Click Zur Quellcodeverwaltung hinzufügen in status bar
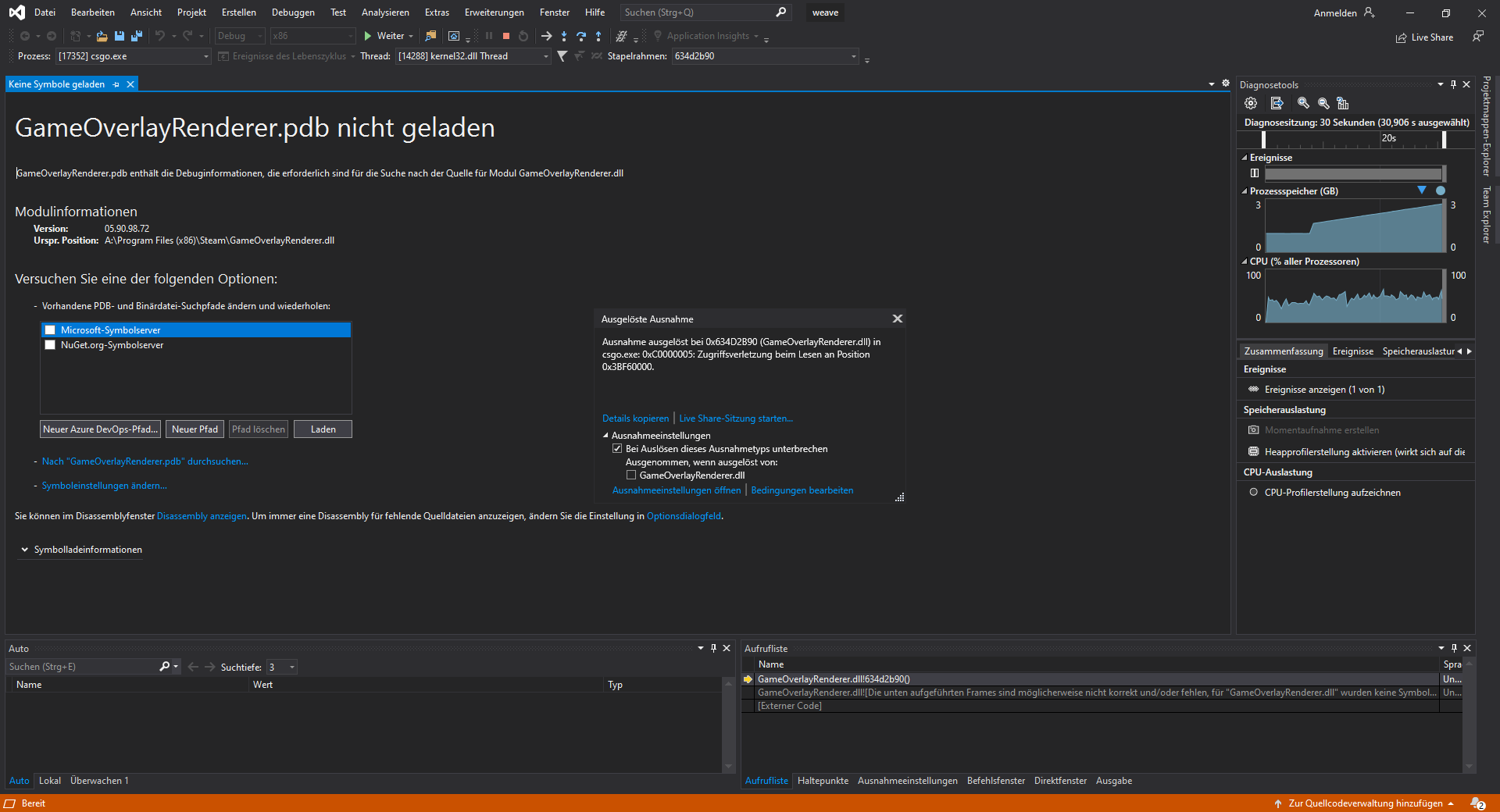This screenshot has width=1500, height=812. coord(1364,803)
